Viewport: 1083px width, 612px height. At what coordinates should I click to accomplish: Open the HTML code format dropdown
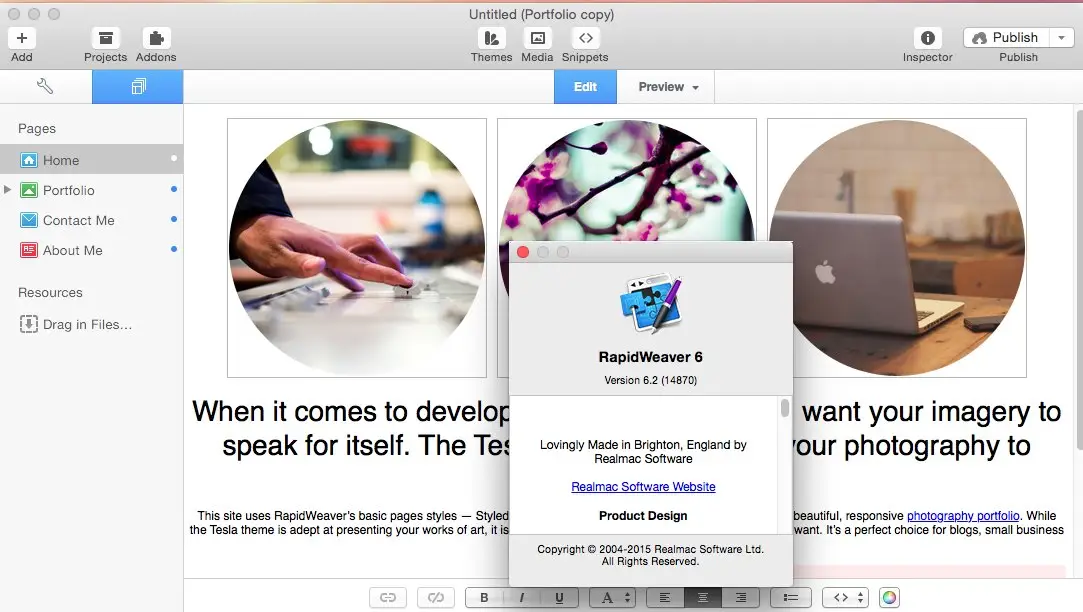click(845, 597)
